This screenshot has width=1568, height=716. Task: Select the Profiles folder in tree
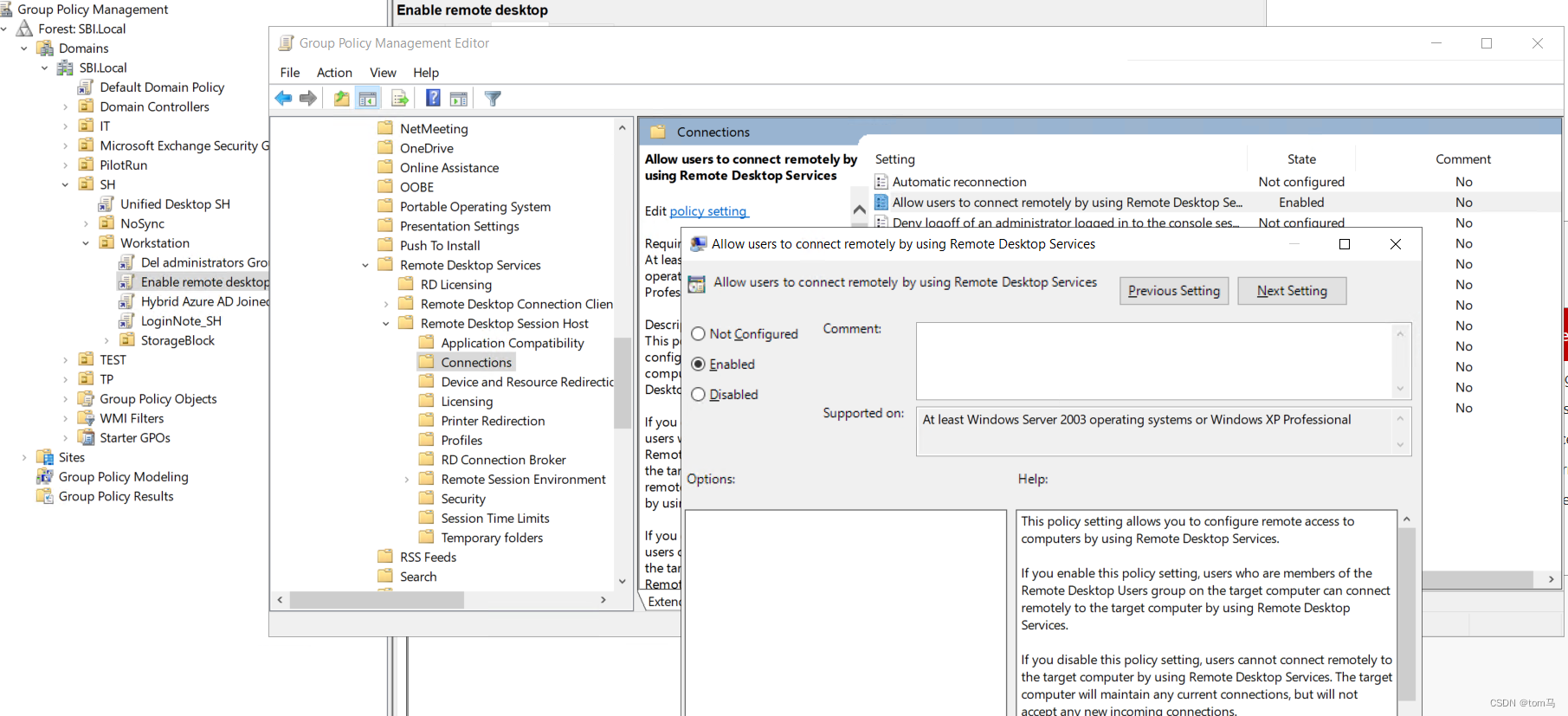pos(461,440)
